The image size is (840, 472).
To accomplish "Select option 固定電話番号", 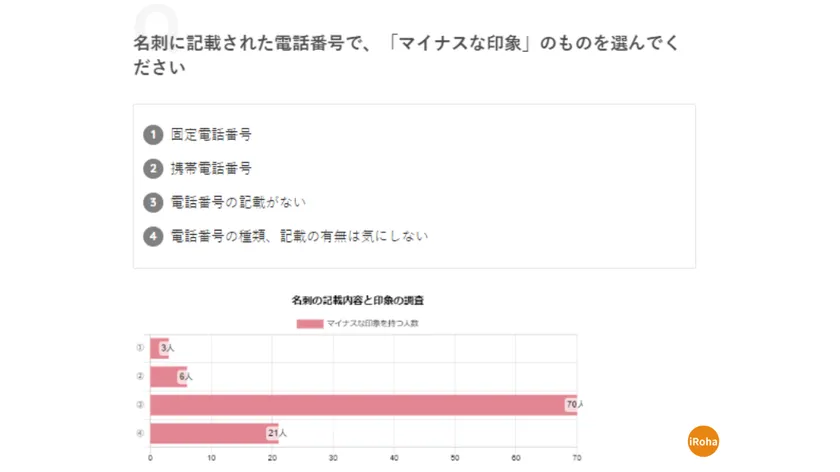I will [210, 135].
